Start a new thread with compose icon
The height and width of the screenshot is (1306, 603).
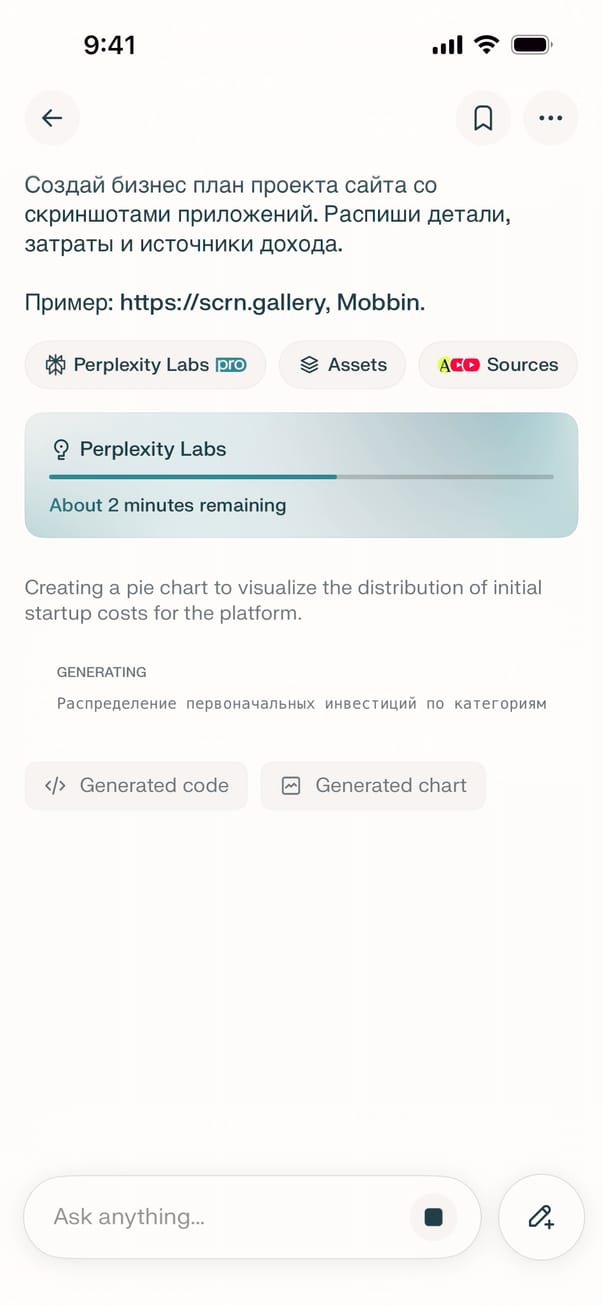click(x=541, y=1216)
